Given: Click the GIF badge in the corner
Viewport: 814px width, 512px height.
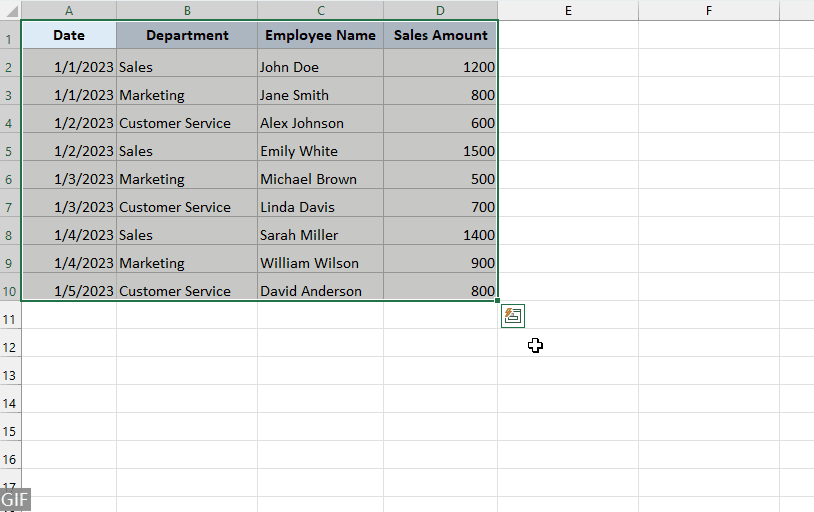Looking at the screenshot, I should 15,499.
